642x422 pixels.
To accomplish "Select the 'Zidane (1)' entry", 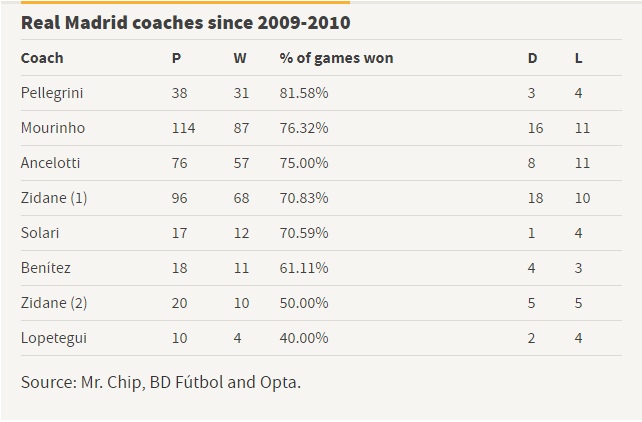I will pyautogui.click(x=54, y=198).
